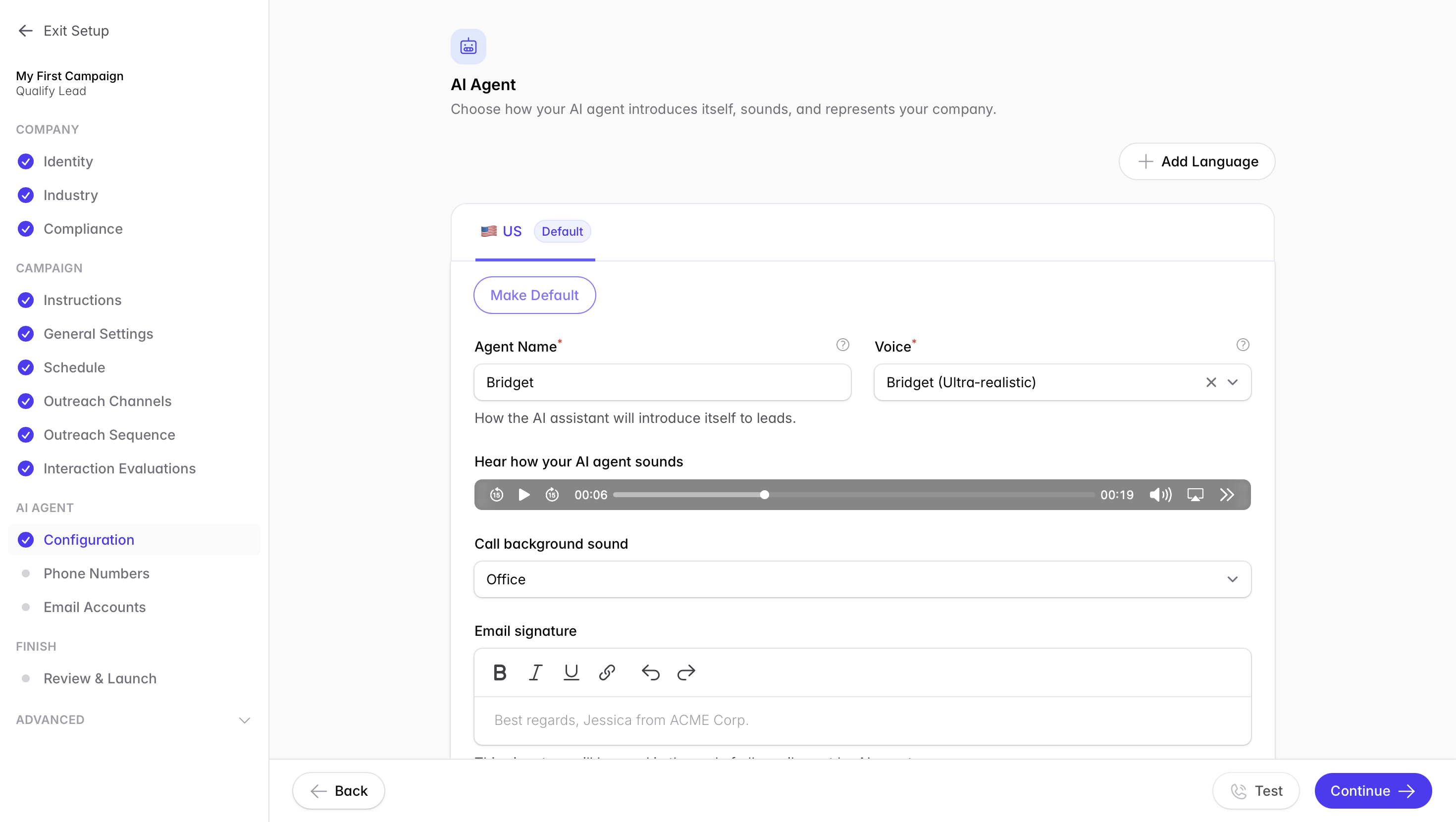Click the Voice help question icon

point(1243,345)
